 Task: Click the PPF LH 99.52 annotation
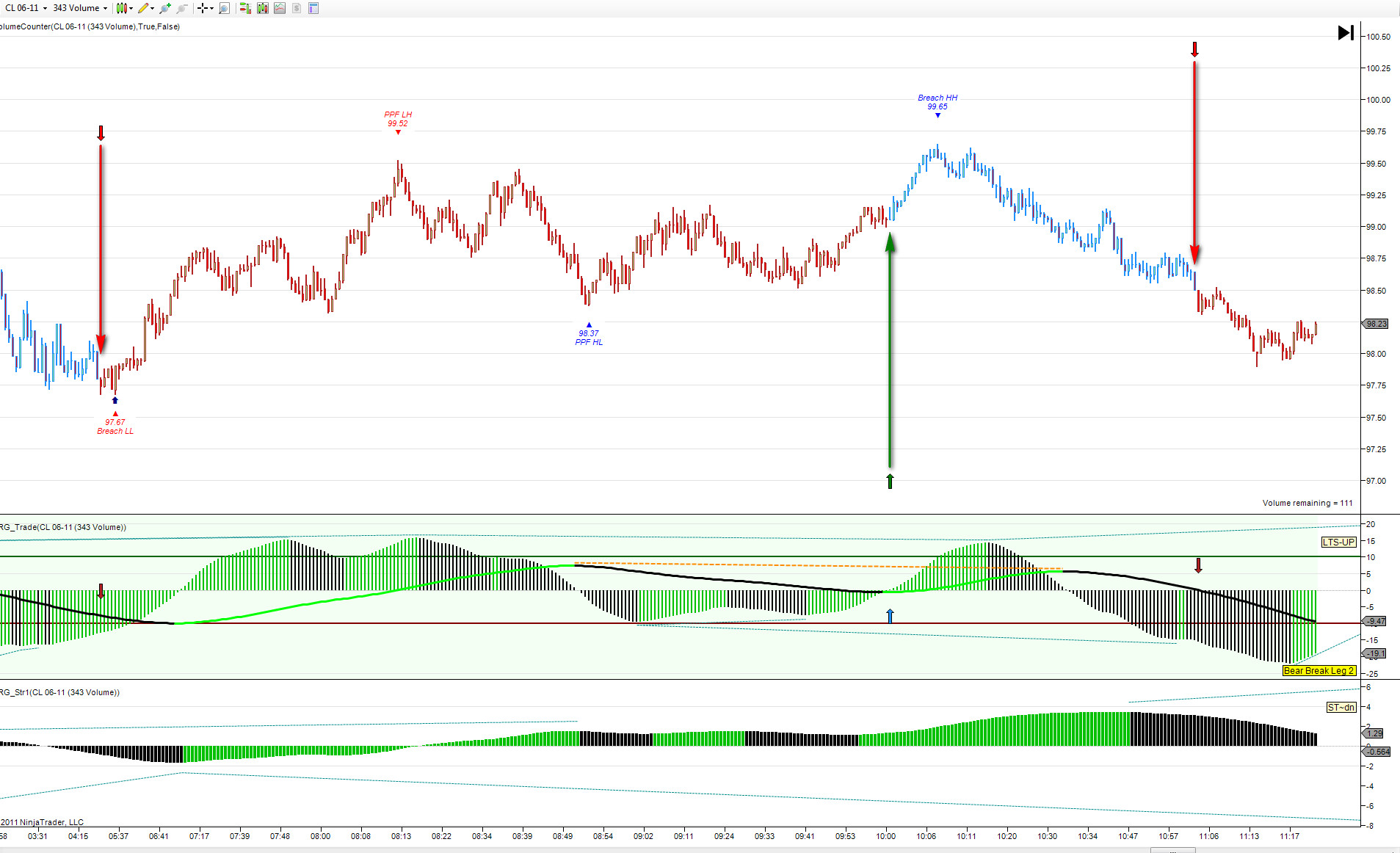[398, 119]
